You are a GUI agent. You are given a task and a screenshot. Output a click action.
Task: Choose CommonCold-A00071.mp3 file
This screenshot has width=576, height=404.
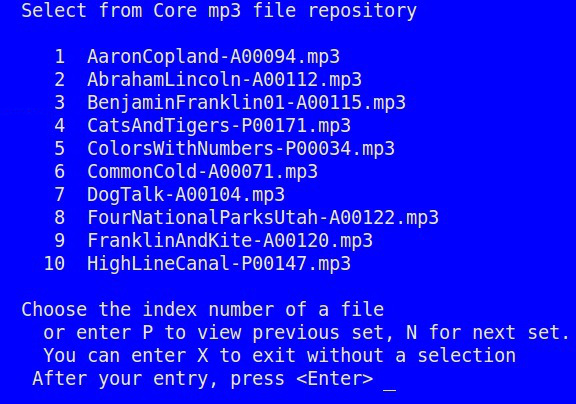(202, 172)
